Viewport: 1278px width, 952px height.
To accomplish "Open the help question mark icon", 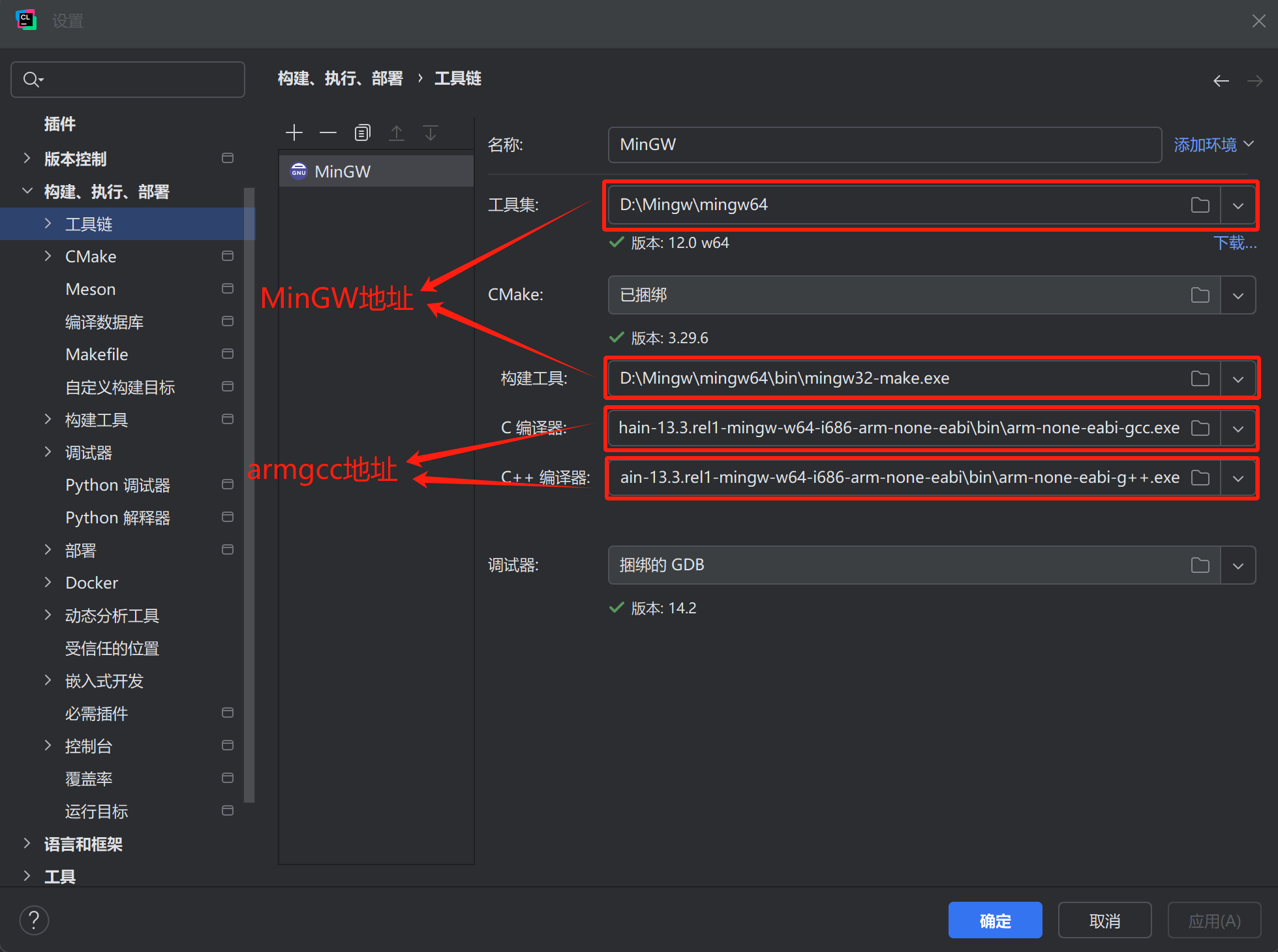I will click(x=34, y=921).
